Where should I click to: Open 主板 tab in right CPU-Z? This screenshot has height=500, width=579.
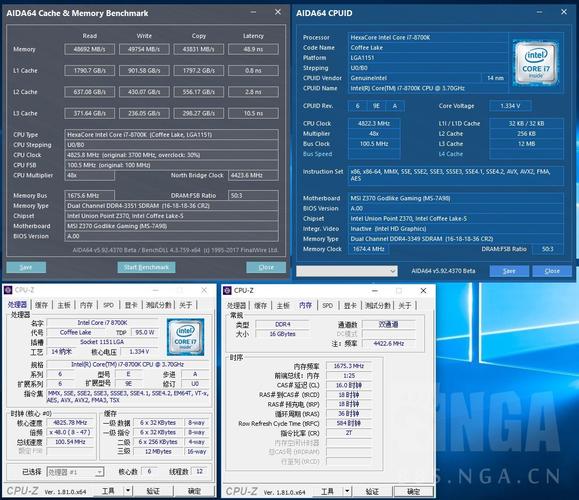tap(283, 305)
